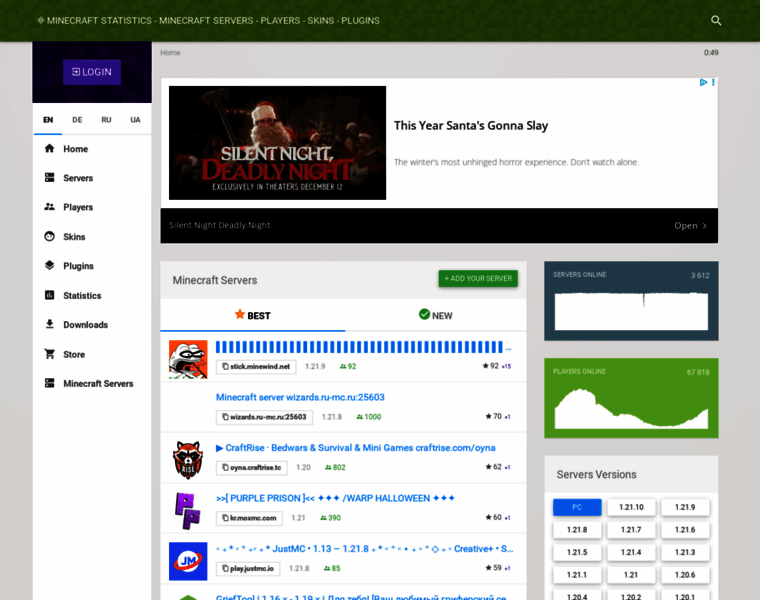Viewport: 760px width, 600px height.
Task: Click player count 1000 on wizards row
Action: tap(369, 417)
